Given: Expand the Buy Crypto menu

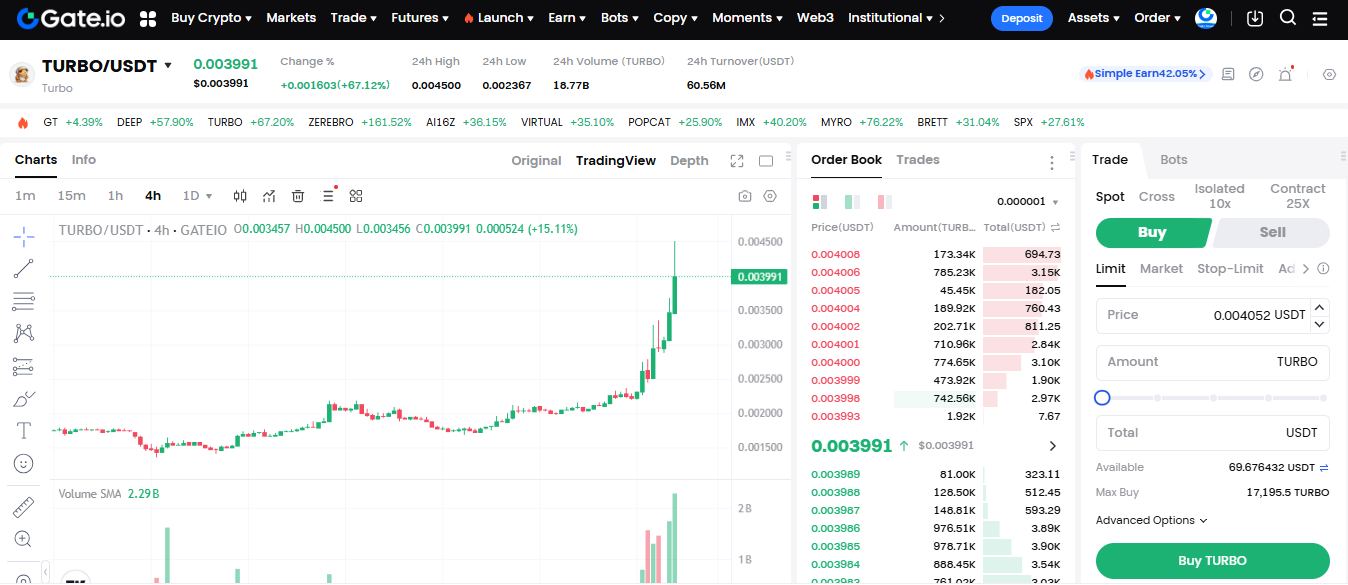Looking at the screenshot, I should pyautogui.click(x=211, y=18).
